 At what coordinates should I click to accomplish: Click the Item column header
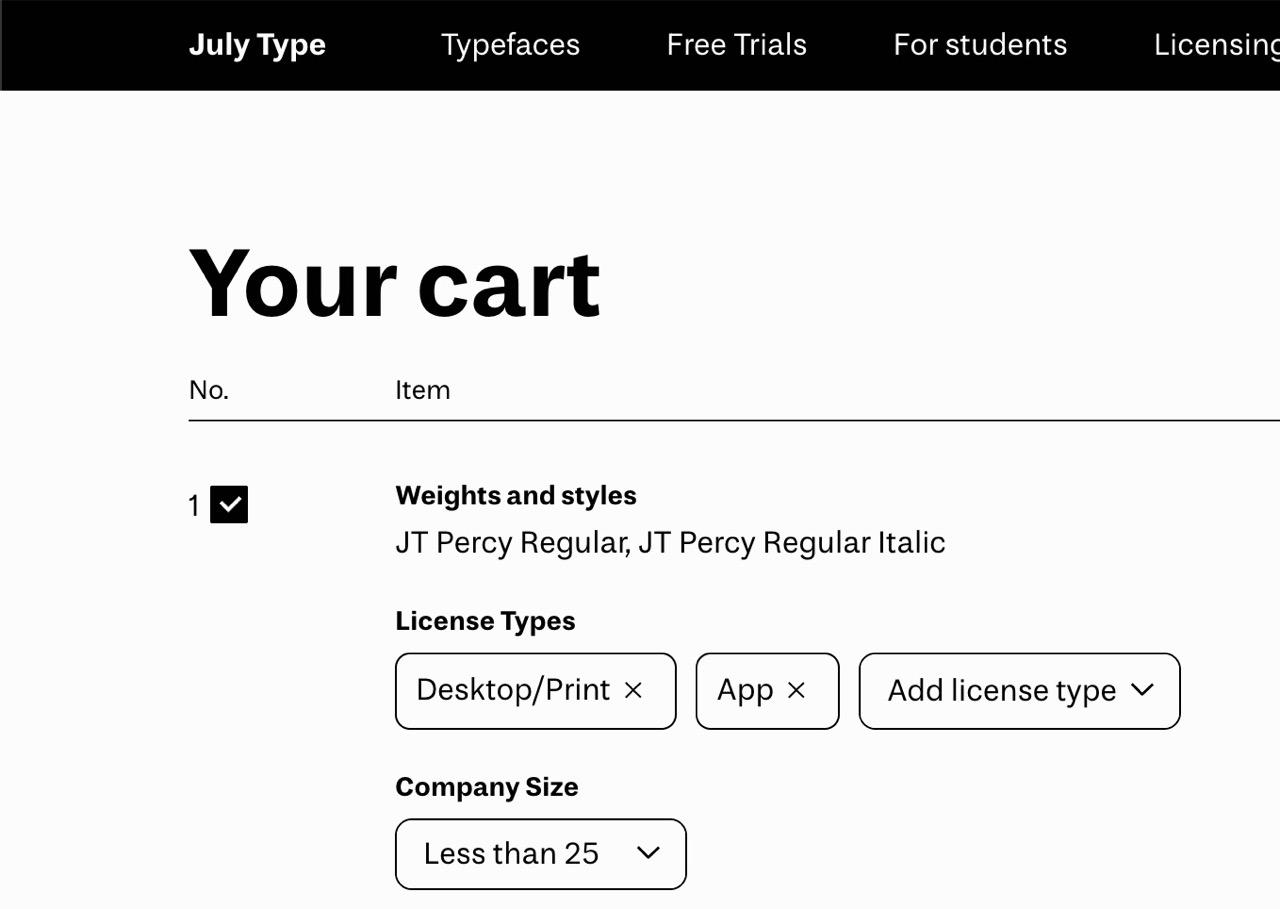coord(422,390)
